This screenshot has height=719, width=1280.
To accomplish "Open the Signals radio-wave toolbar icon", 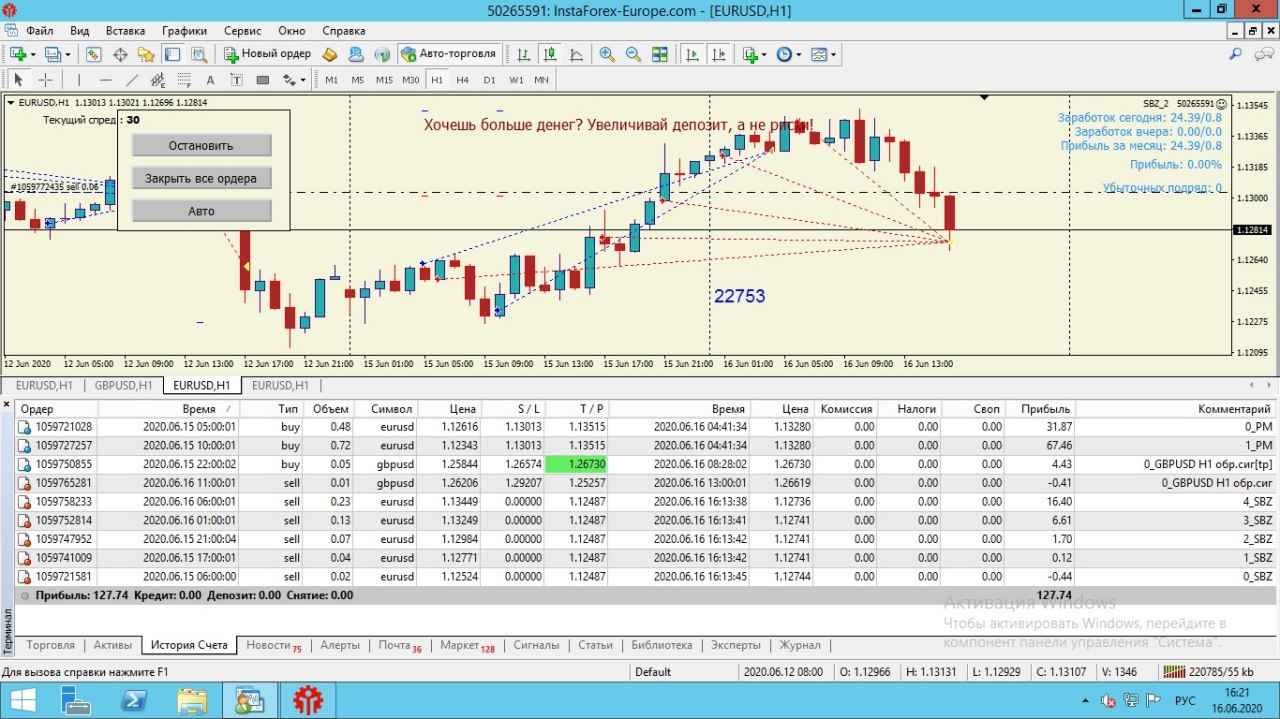I will (382, 54).
